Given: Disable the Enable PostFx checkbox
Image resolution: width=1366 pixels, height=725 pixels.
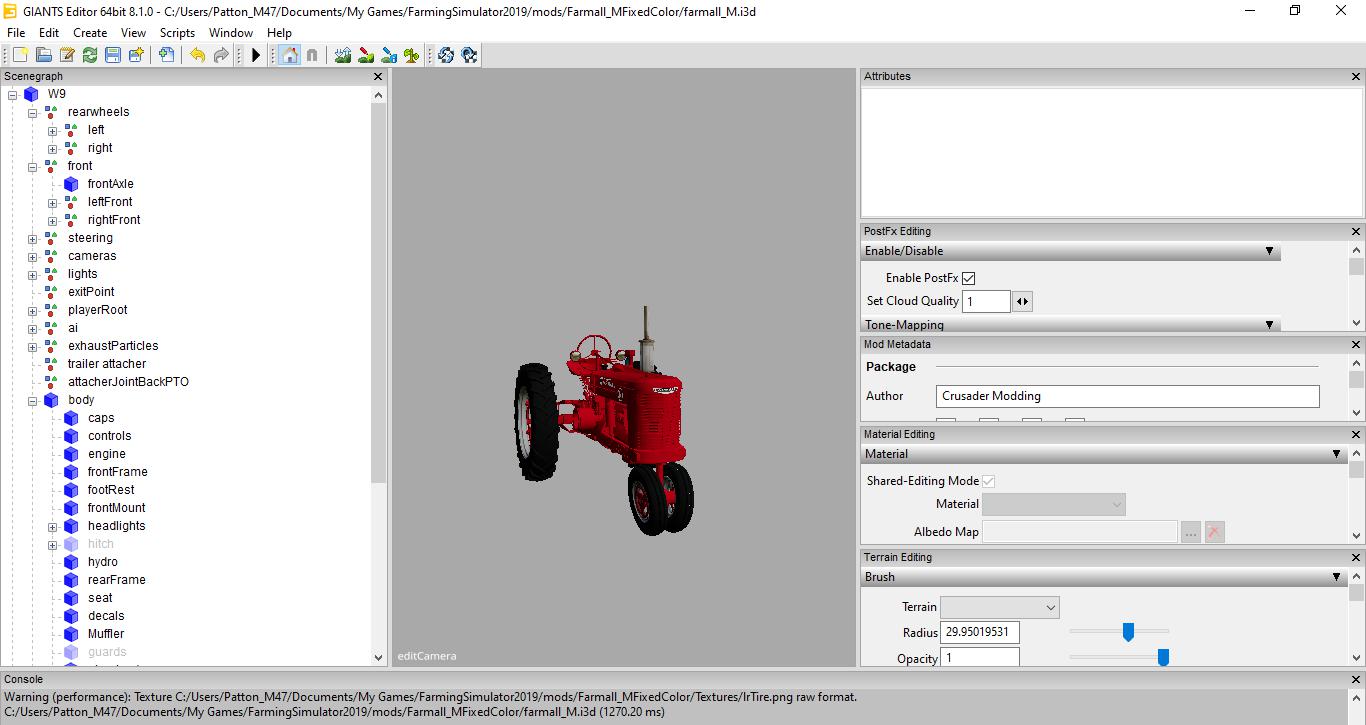Looking at the screenshot, I should tap(968, 278).
